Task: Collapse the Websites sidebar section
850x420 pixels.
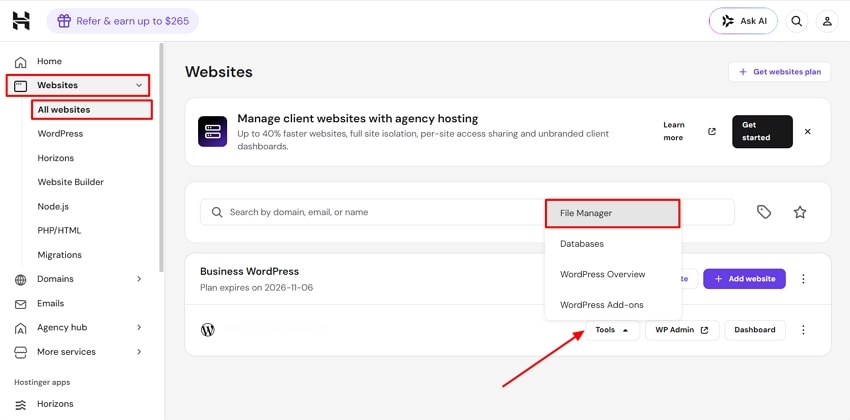Action: point(139,85)
